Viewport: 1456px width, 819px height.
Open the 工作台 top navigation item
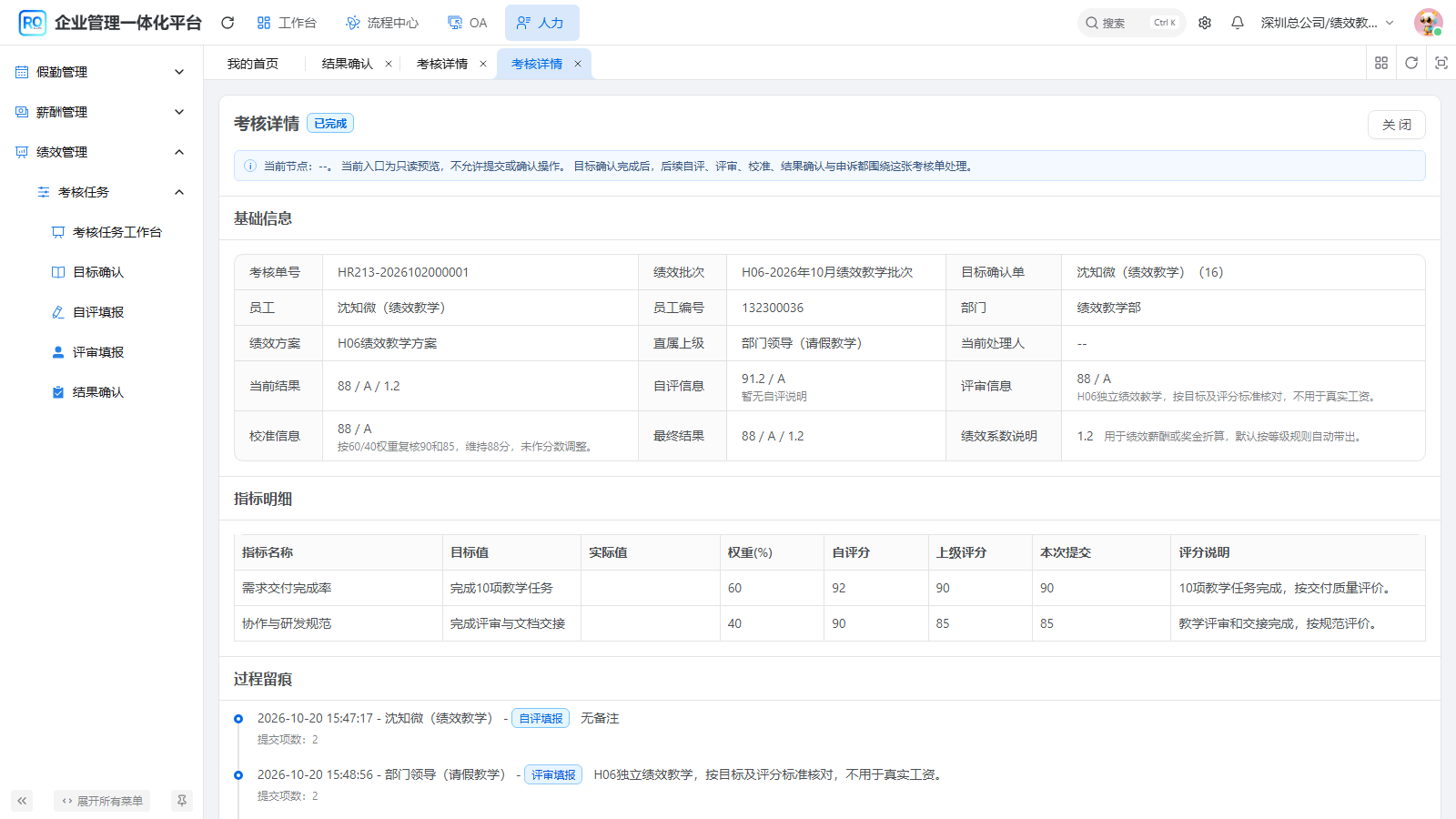pyautogui.click(x=287, y=23)
